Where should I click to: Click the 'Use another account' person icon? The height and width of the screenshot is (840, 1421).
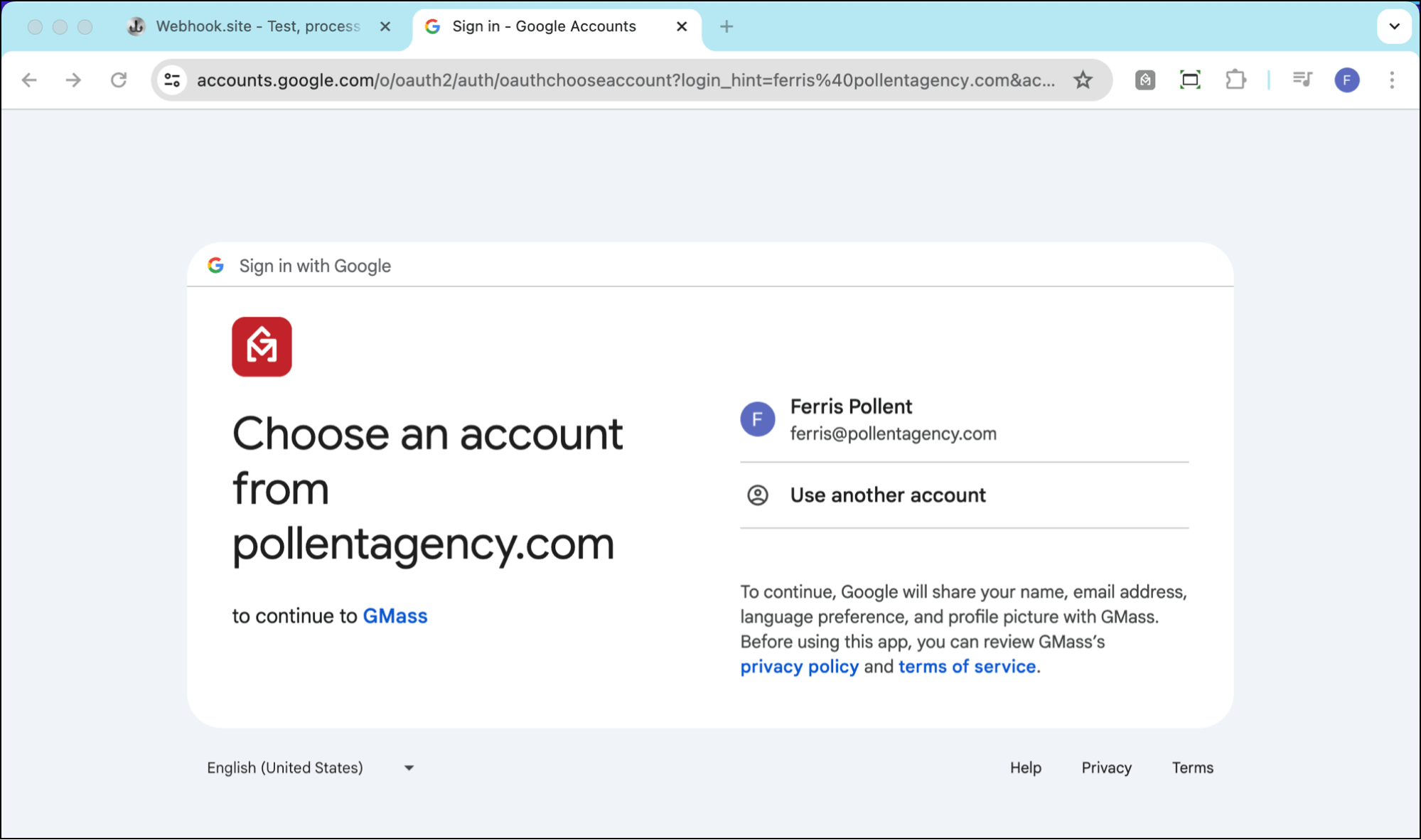[759, 495]
